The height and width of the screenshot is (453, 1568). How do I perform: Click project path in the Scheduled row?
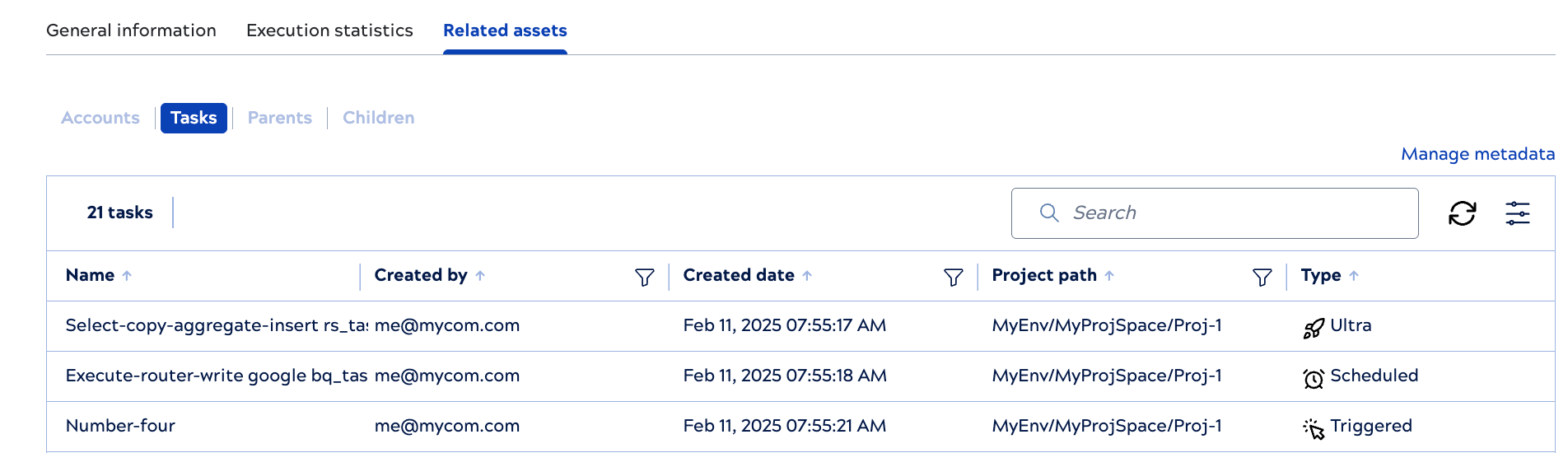coord(1107,376)
